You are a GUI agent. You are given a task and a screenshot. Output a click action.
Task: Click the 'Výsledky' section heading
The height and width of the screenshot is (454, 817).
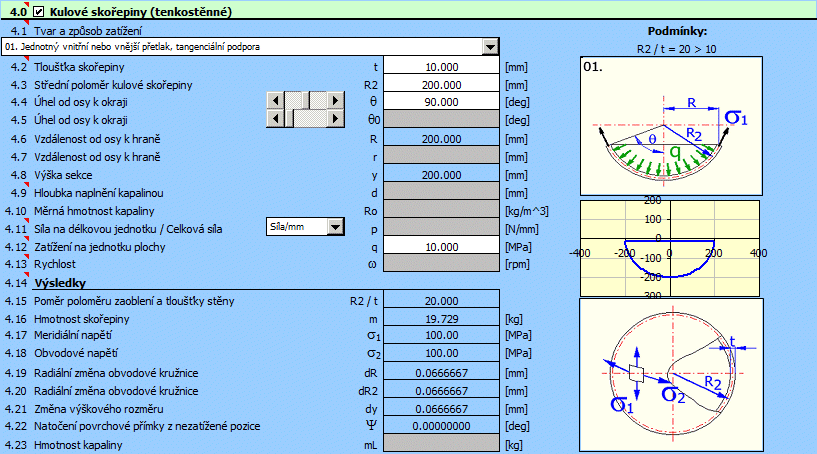[x=60, y=283]
